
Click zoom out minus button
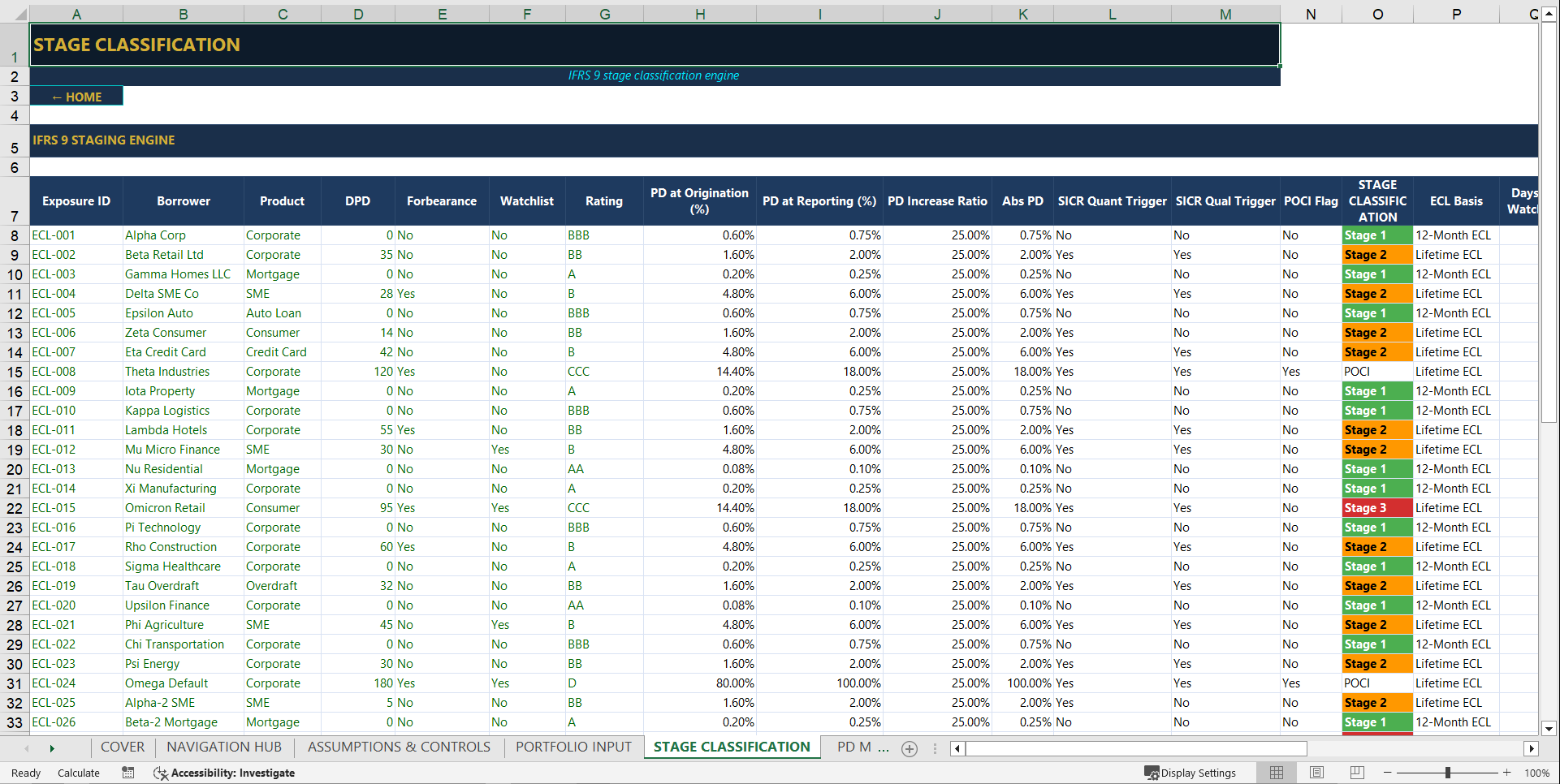point(1388,773)
